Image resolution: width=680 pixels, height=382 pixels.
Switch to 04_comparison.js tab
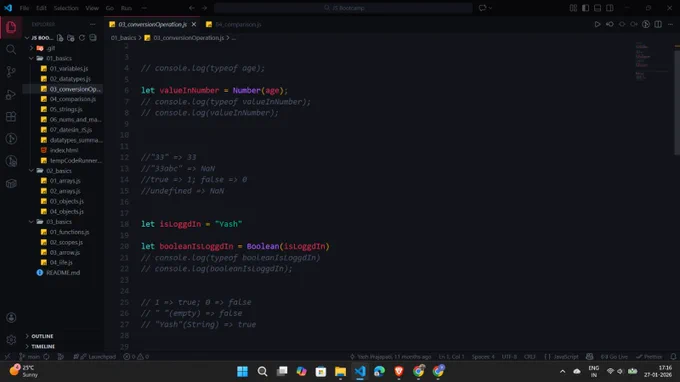pyautogui.click(x=238, y=24)
